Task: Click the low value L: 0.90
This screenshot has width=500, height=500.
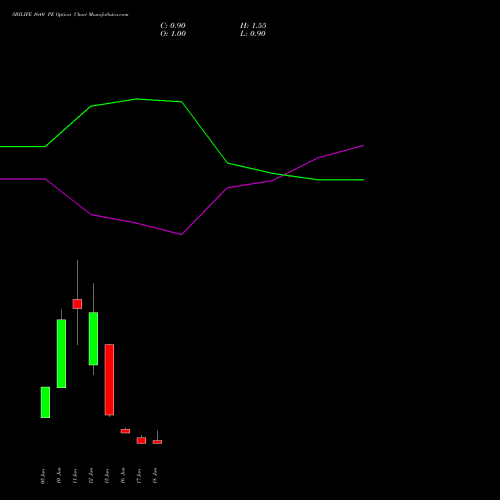Action: click(253, 34)
